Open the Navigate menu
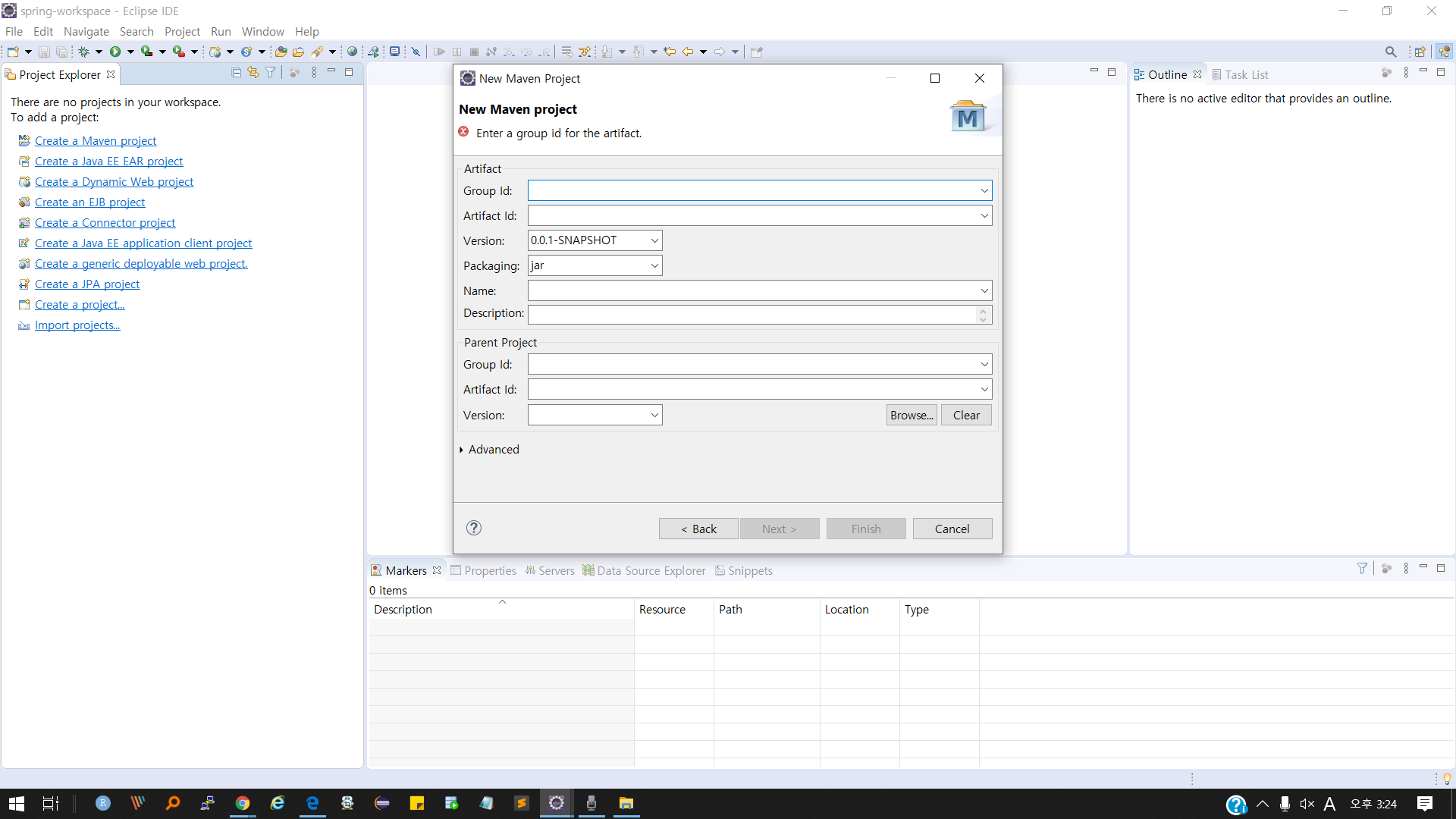1456x819 pixels. pyautogui.click(x=86, y=31)
